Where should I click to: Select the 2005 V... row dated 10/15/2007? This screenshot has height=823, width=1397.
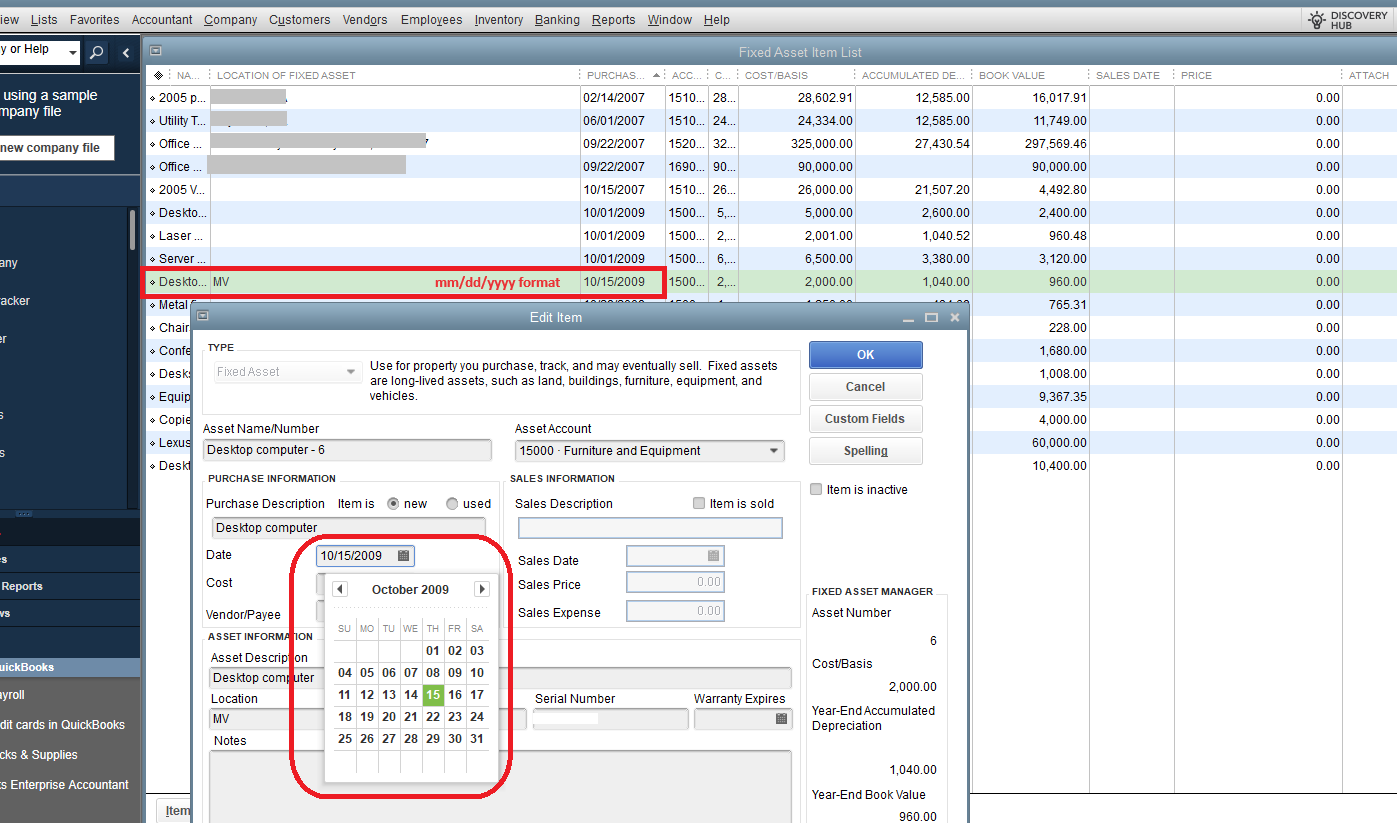tap(770, 190)
